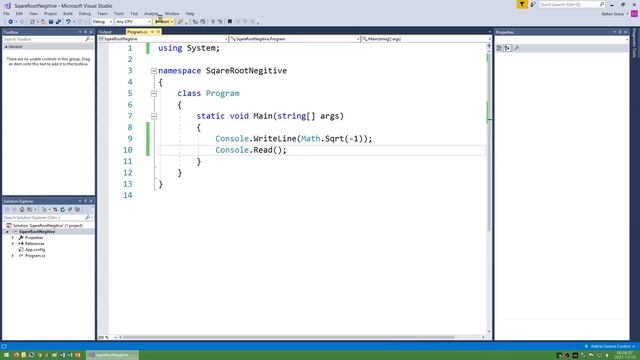The width and height of the screenshot is (640, 360).
Task: Switch to the Output tab
Action: pyautogui.click(x=105, y=32)
